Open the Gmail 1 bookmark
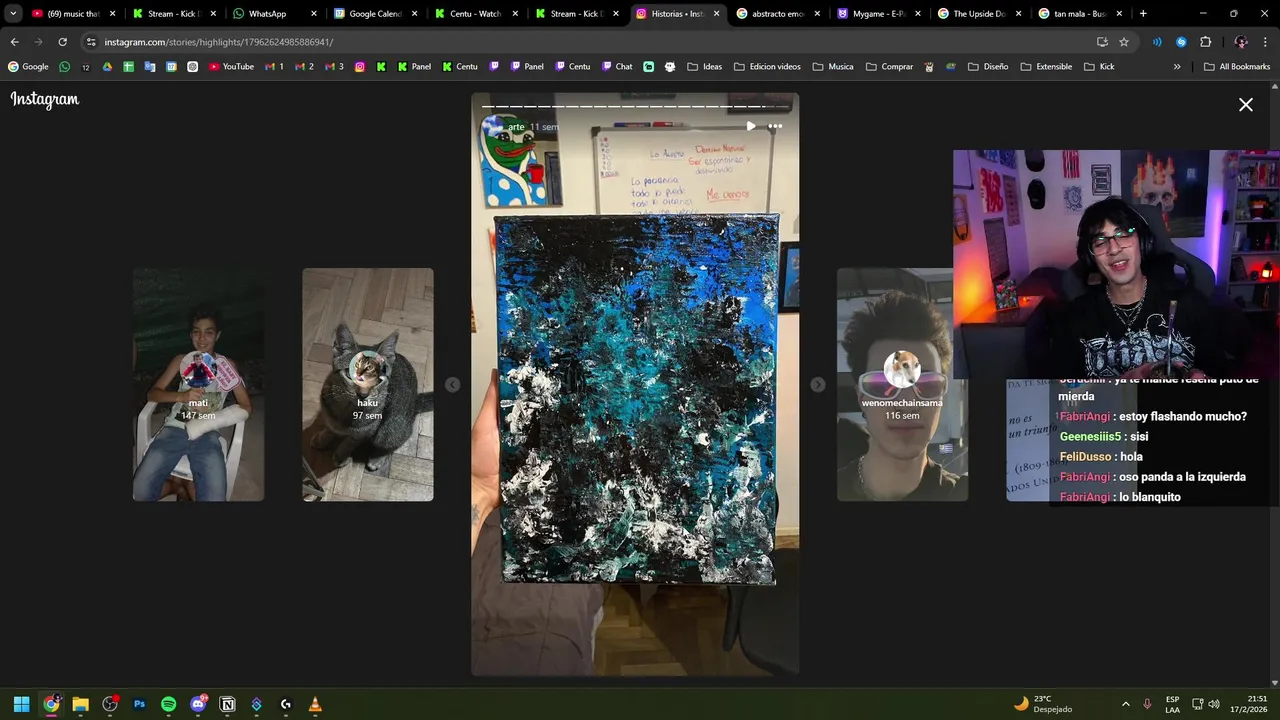The height and width of the screenshot is (720, 1280). coord(275,67)
